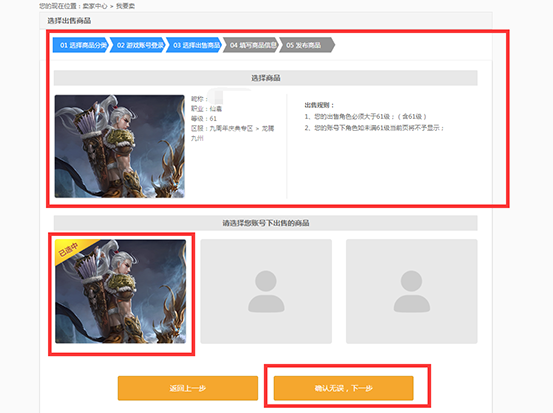Click the 选择商品 section header bar
Screen dimensions: 553x413
tap(266, 78)
